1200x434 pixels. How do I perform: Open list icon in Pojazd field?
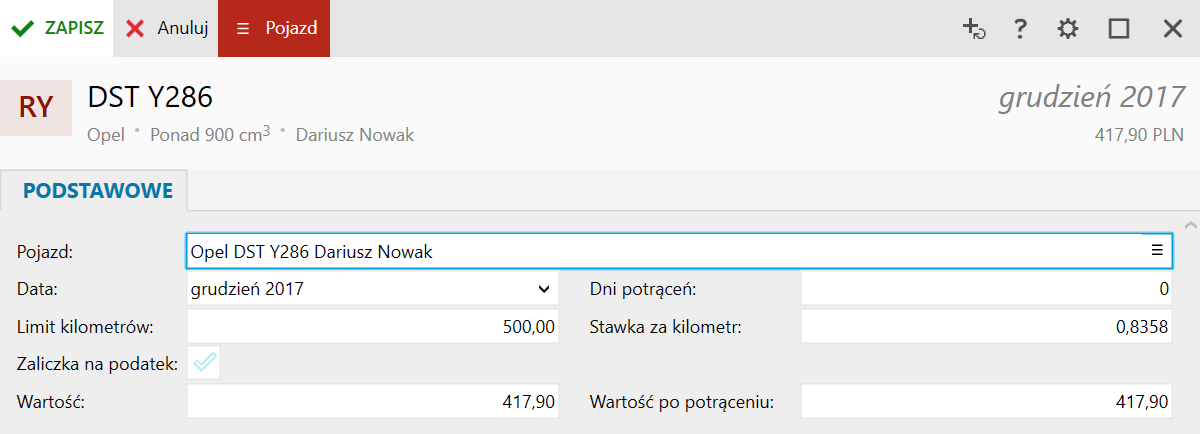[1157, 250]
